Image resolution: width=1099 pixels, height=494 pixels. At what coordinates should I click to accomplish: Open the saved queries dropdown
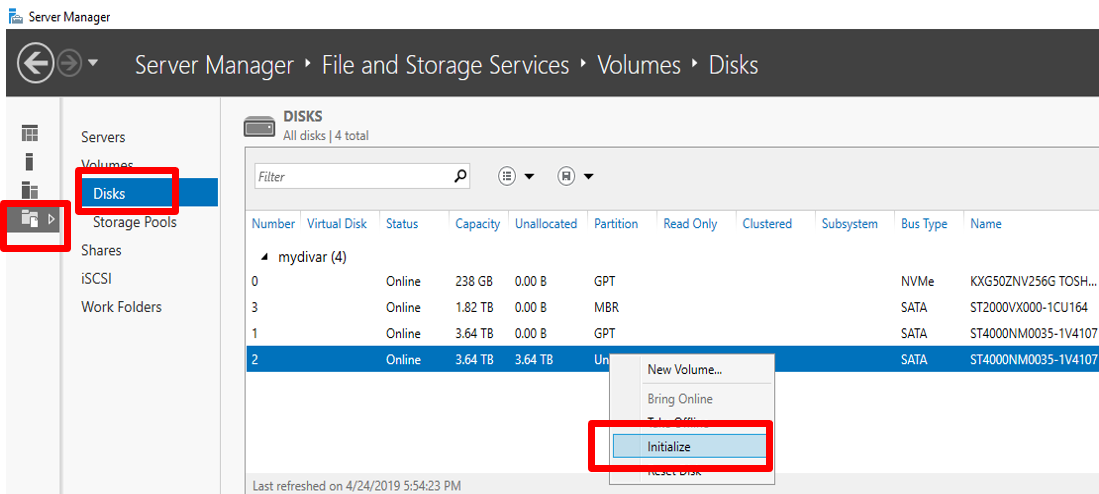576,176
